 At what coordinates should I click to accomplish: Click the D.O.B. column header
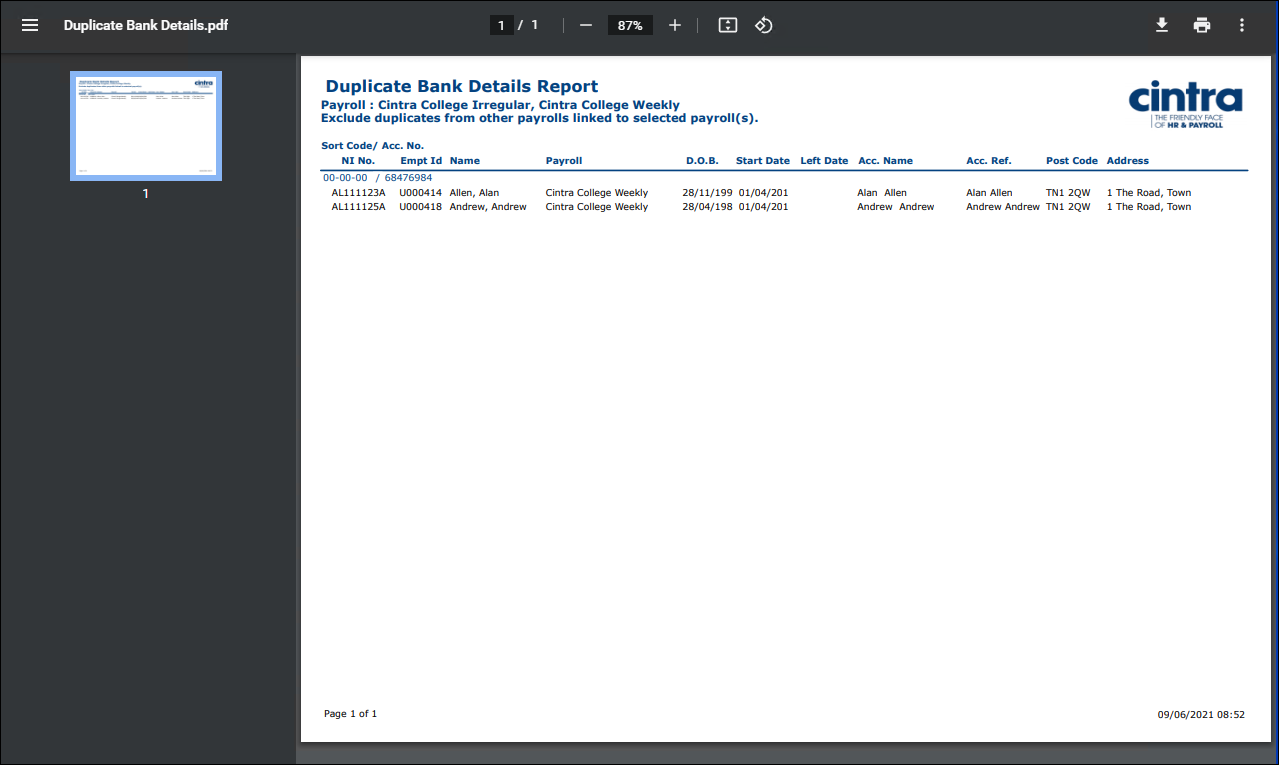coord(702,161)
